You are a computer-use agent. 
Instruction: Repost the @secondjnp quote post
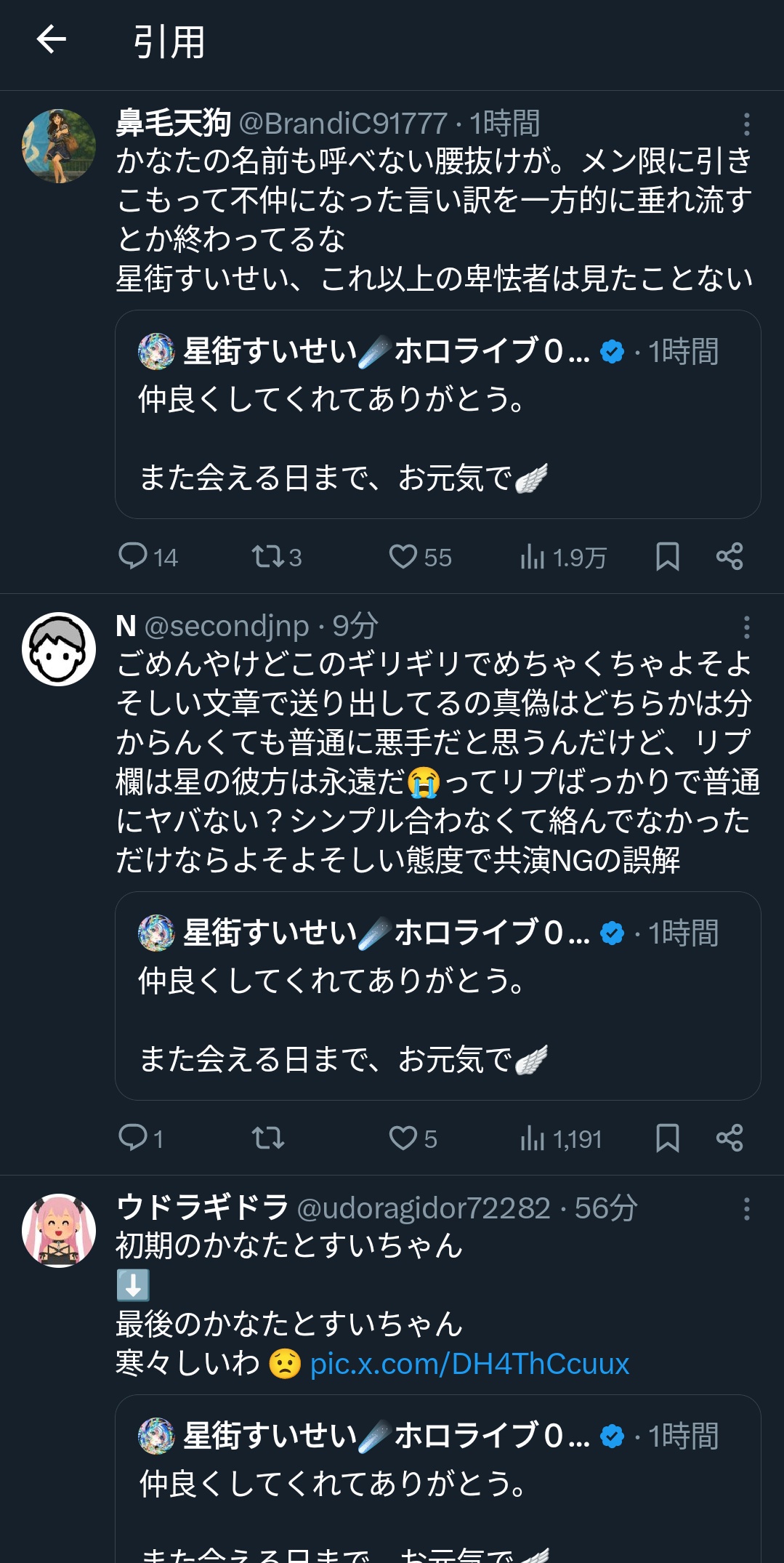pyautogui.click(x=267, y=1138)
